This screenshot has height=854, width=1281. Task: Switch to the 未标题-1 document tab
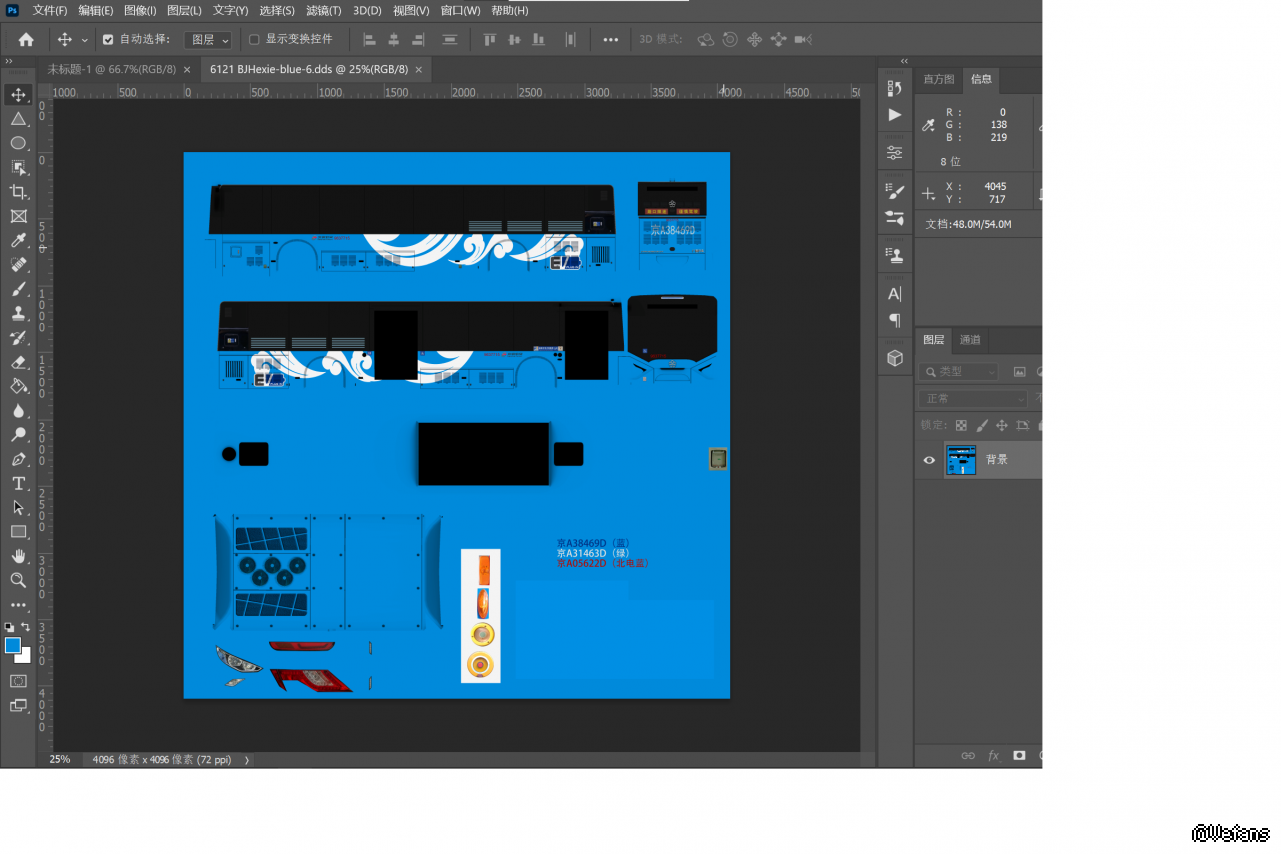point(112,69)
